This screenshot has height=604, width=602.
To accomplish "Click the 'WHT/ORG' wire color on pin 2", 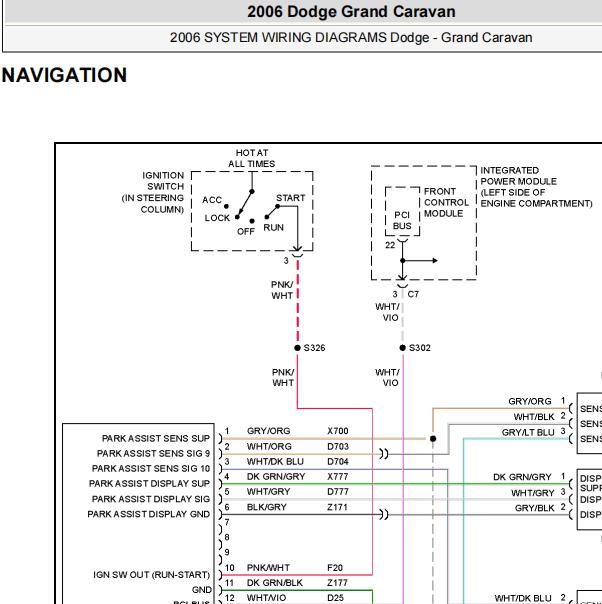I will coord(269,446).
